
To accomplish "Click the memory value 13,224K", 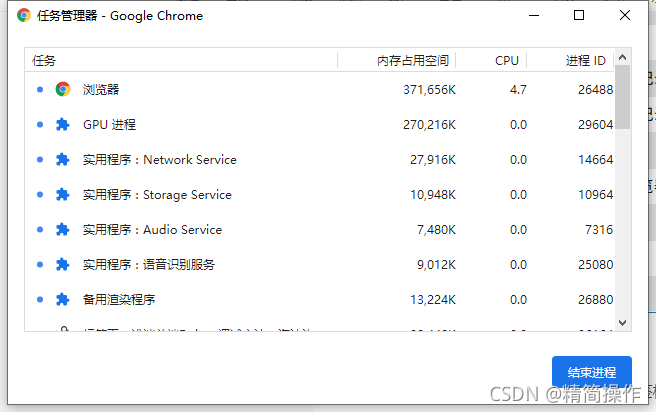I will (x=433, y=300).
